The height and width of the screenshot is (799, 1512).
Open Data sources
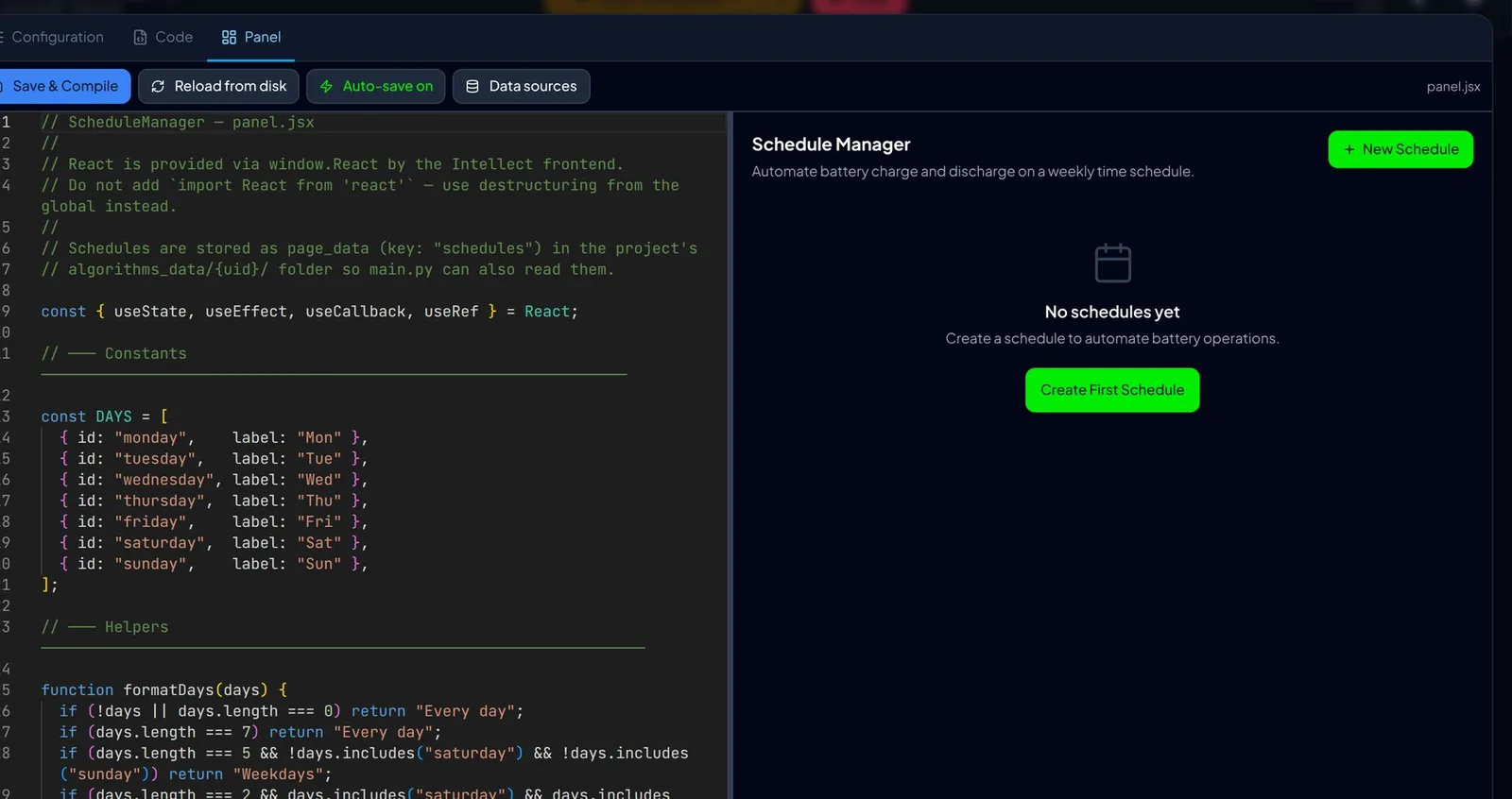(x=522, y=86)
